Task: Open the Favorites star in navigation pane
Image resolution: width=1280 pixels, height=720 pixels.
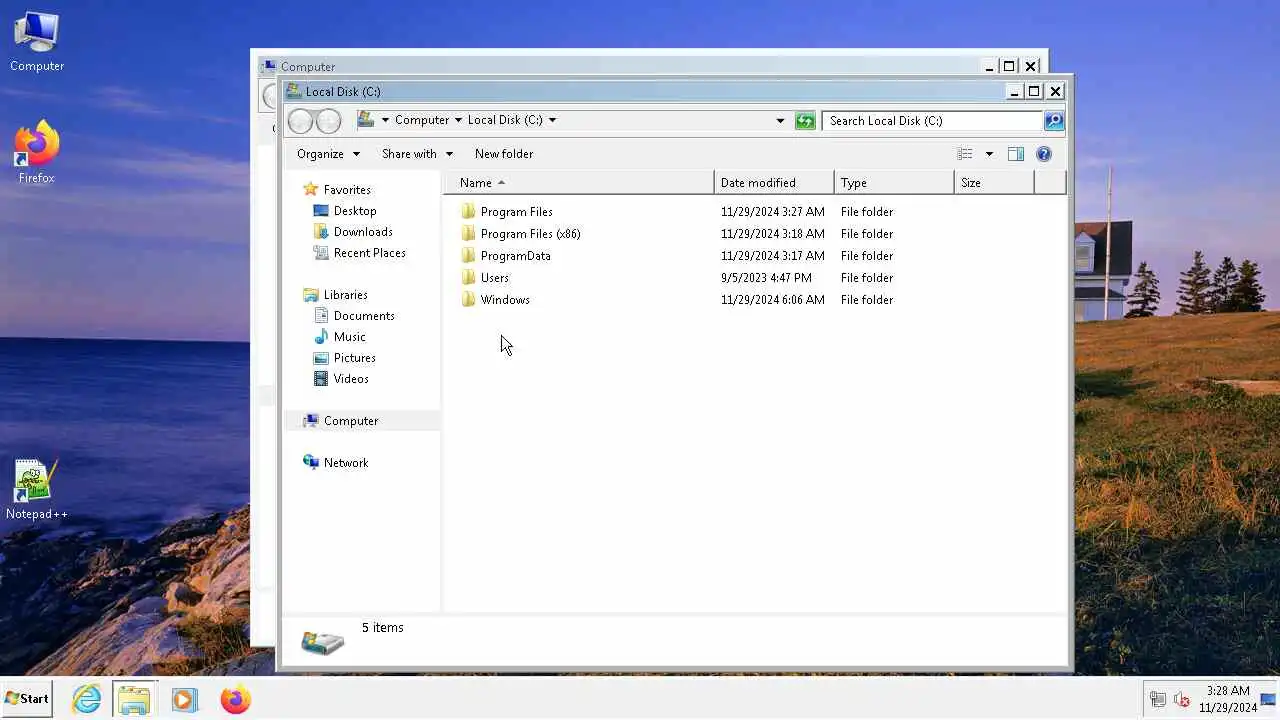Action: (x=311, y=189)
